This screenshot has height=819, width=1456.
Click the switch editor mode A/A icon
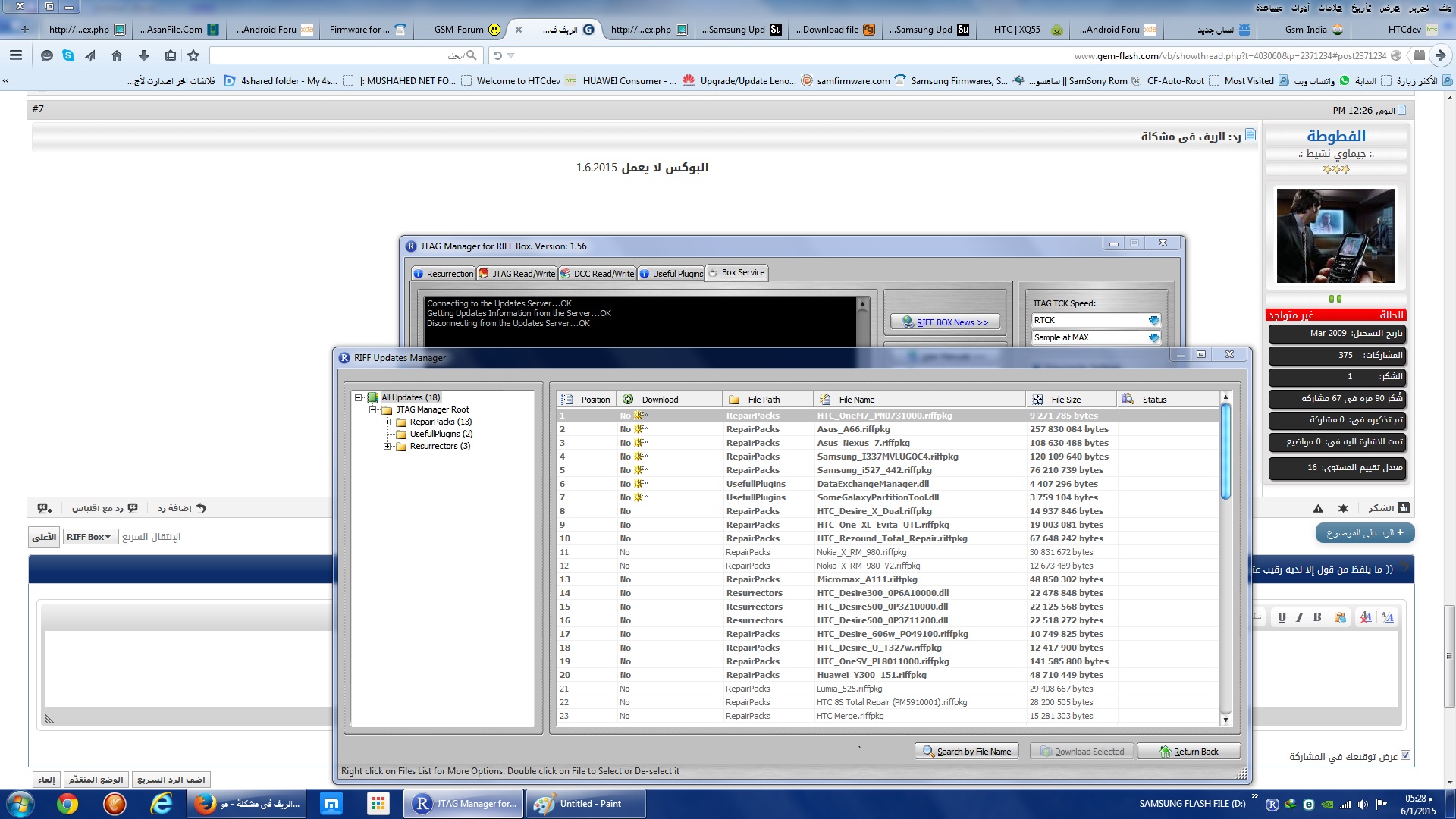(x=1388, y=617)
